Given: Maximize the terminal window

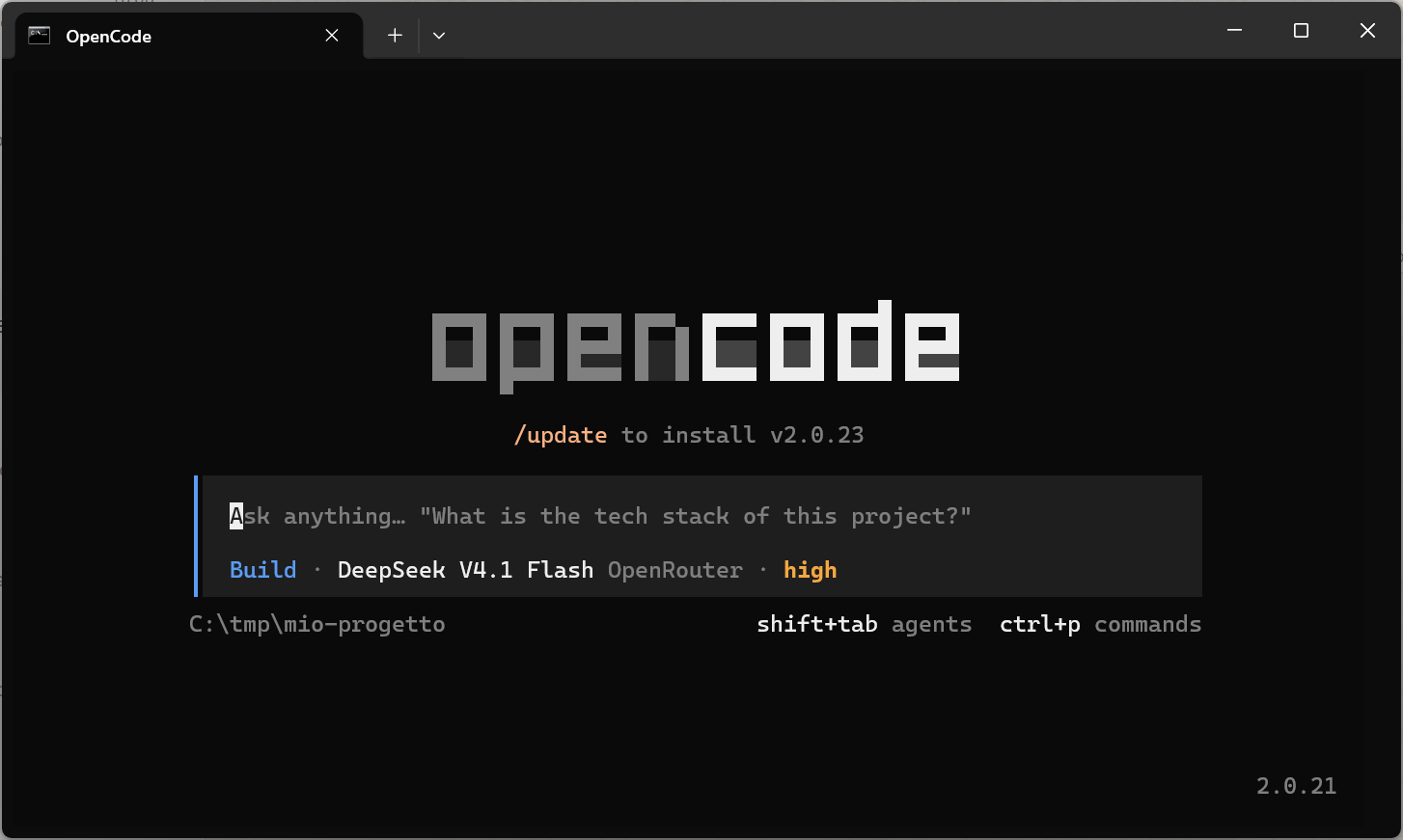Looking at the screenshot, I should coord(1301,31).
